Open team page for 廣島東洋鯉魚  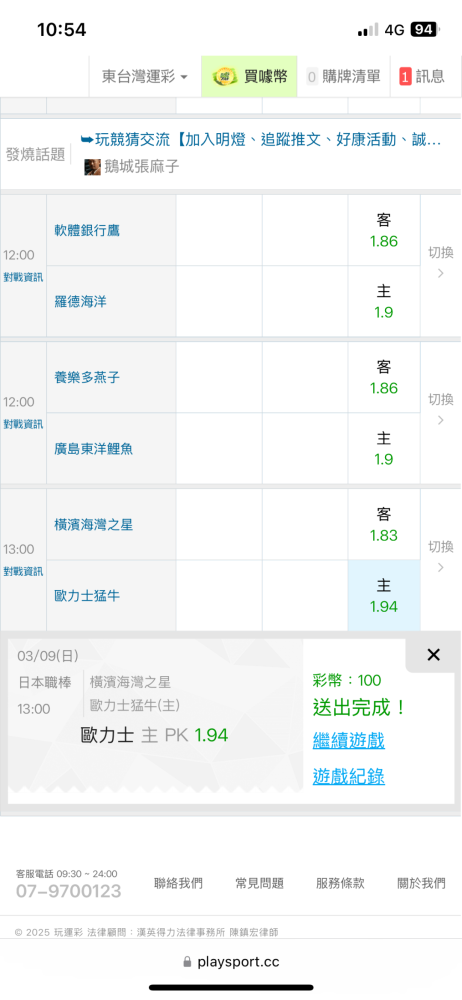point(93,449)
